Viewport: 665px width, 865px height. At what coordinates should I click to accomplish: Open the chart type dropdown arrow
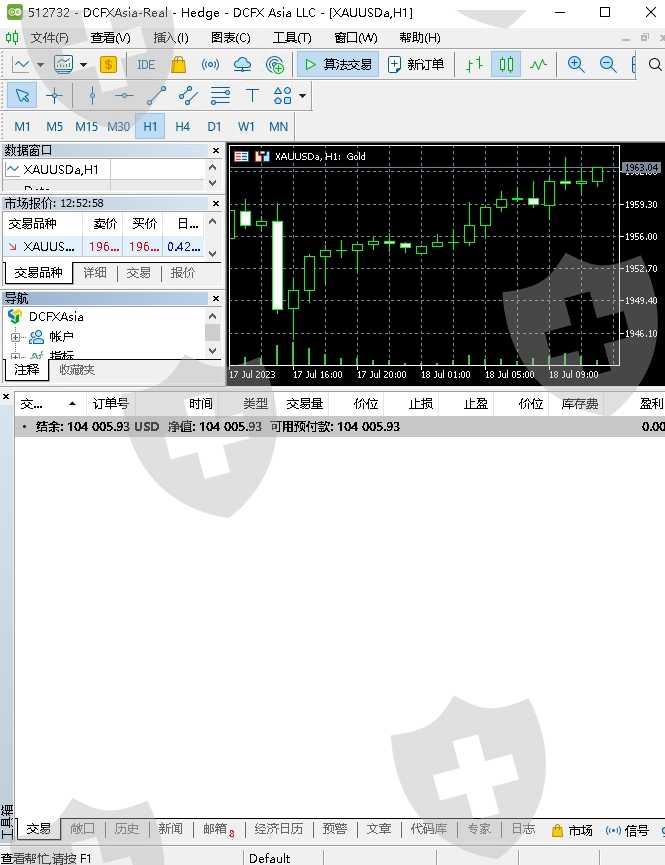click(41, 64)
